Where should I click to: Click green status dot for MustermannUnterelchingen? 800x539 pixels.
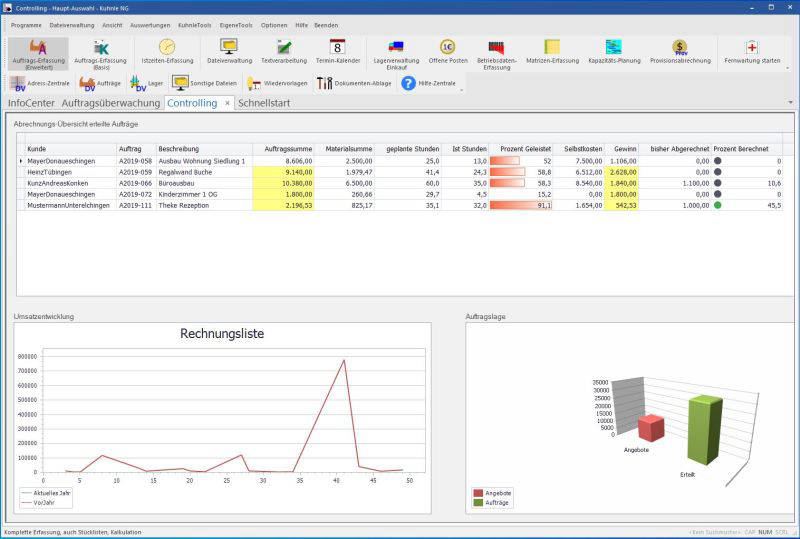click(718, 205)
